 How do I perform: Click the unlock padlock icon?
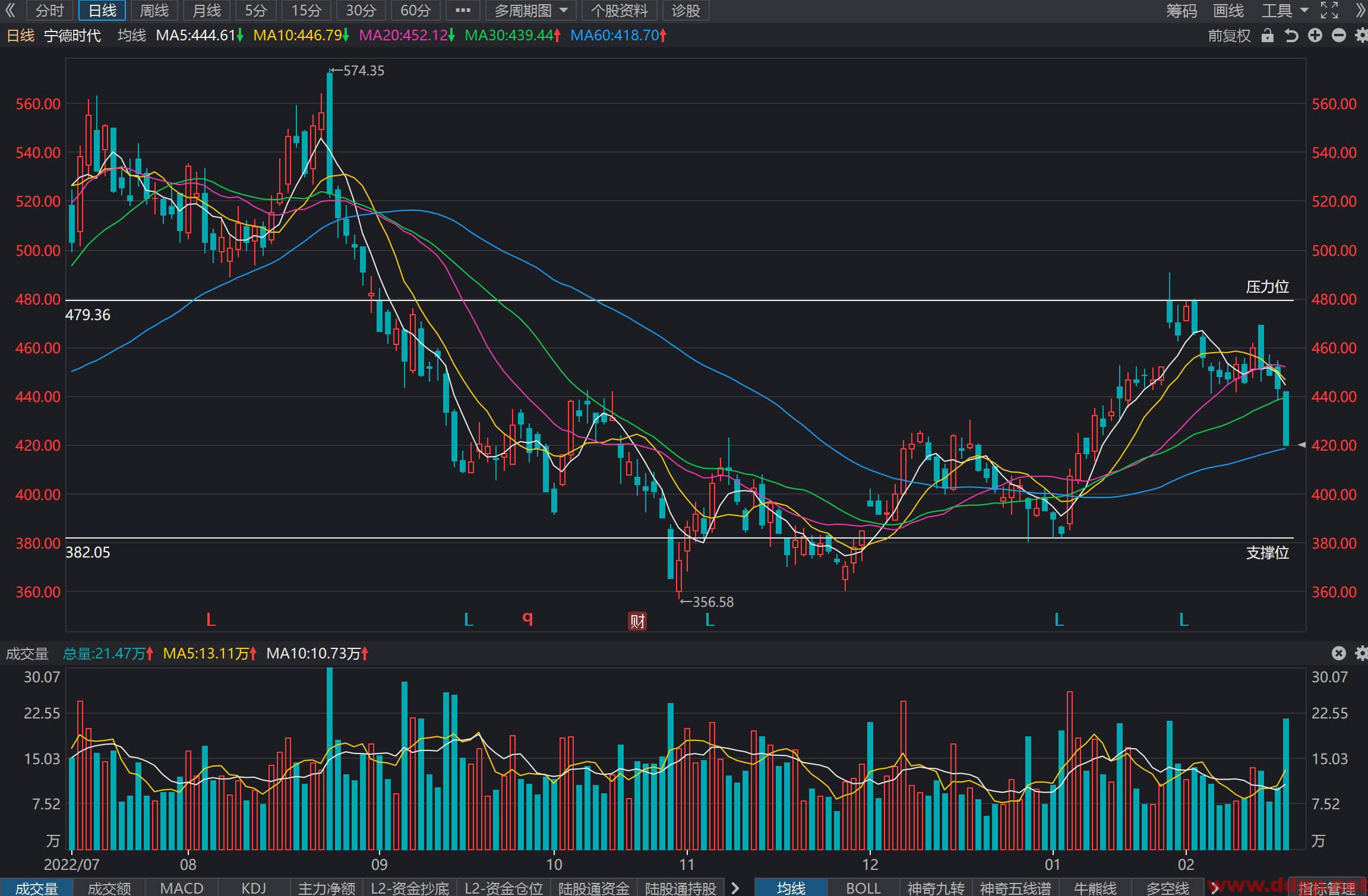(1268, 36)
